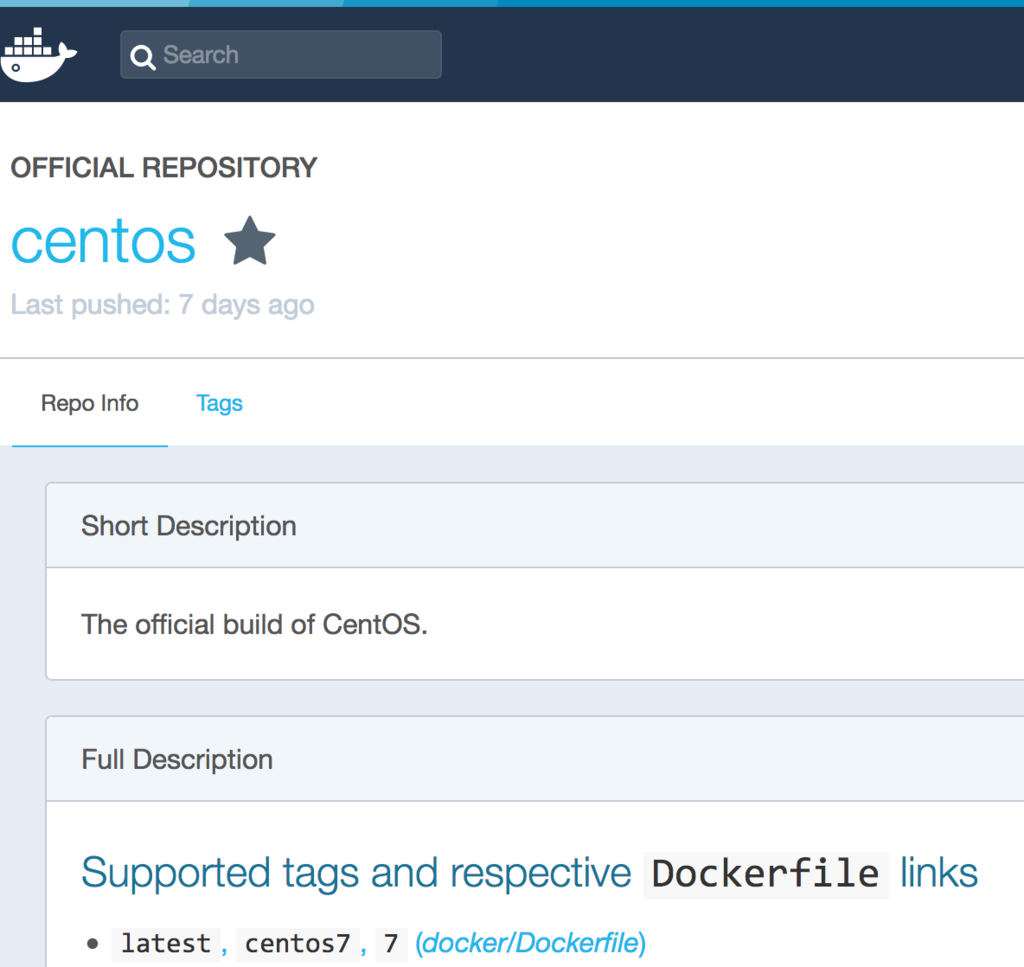Viewport: 1024px width, 967px height.
Task: Select the 'OFFICIAL REPOSITORY' label text
Action: pyautogui.click(x=164, y=168)
